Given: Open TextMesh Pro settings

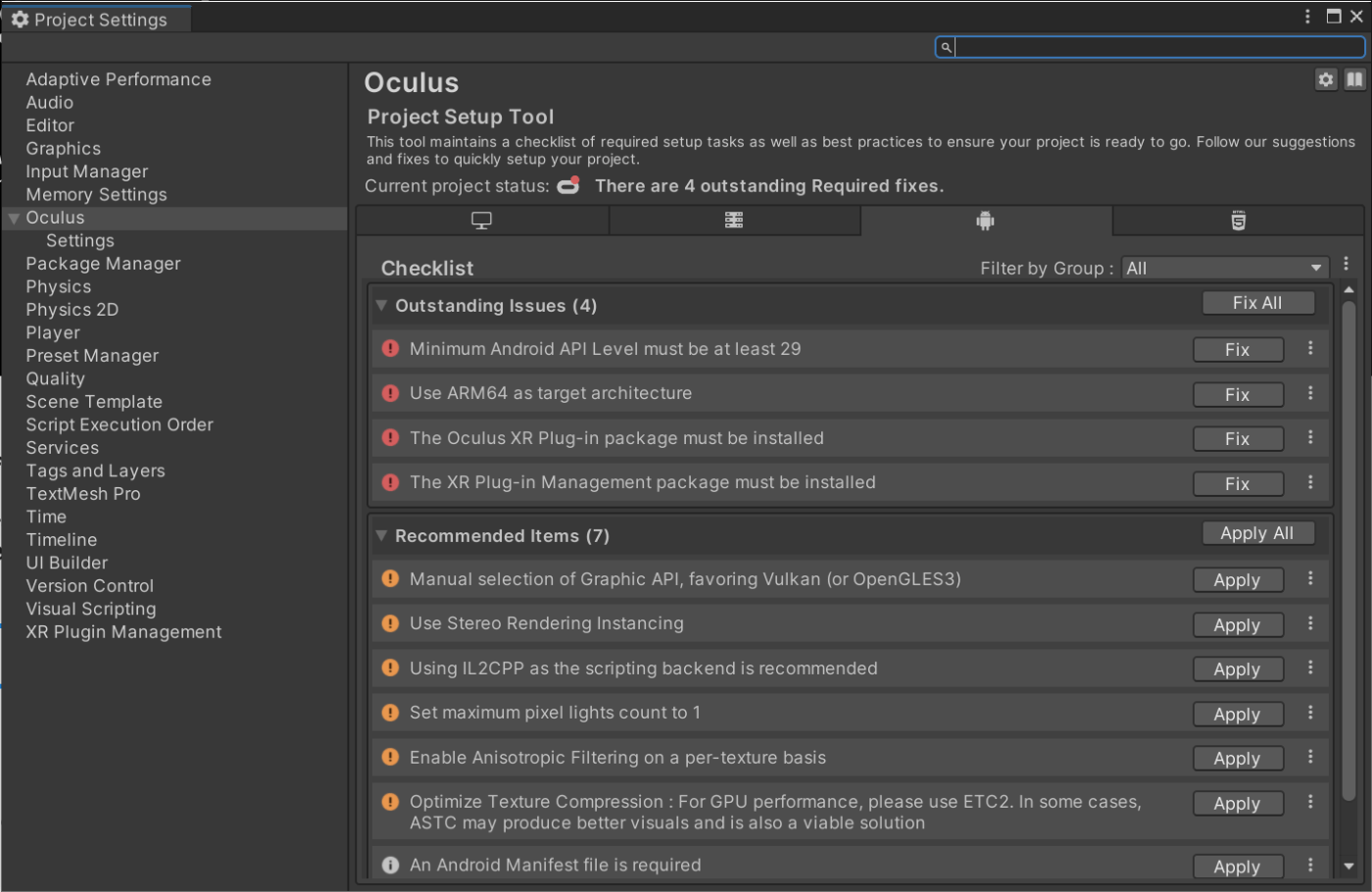Looking at the screenshot, I should 83,494.
